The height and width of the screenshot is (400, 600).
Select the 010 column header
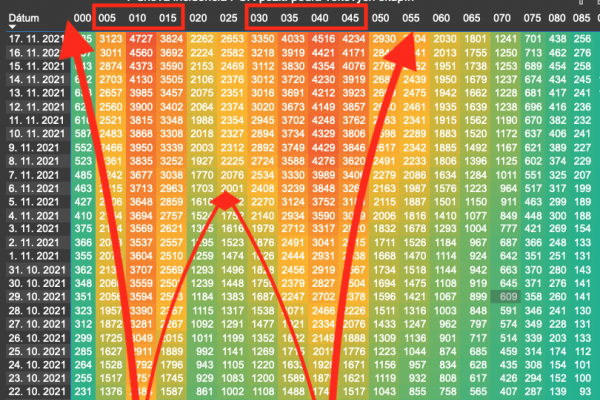click(140, 18)
